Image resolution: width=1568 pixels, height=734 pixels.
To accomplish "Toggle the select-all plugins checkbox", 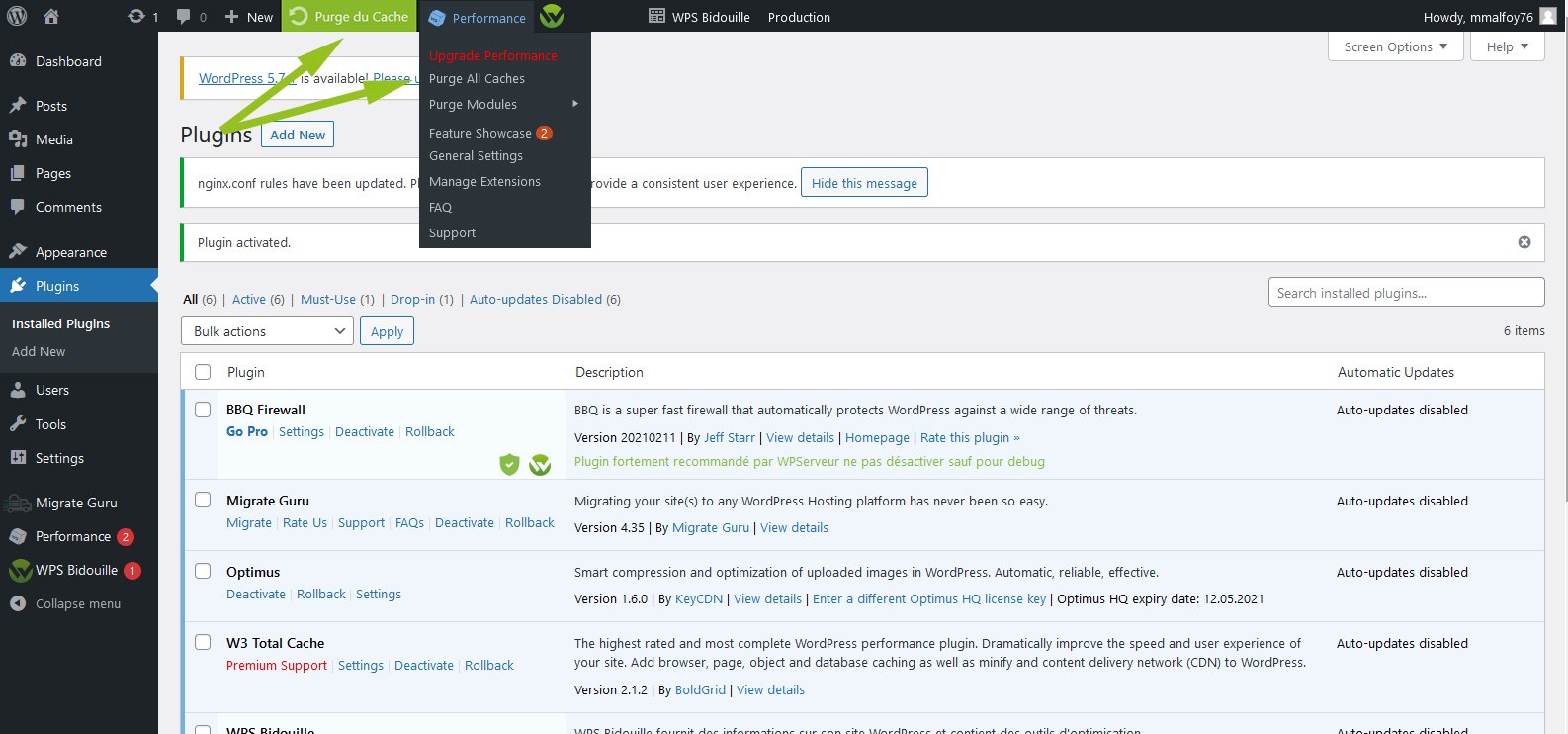I will coord(203,372).
